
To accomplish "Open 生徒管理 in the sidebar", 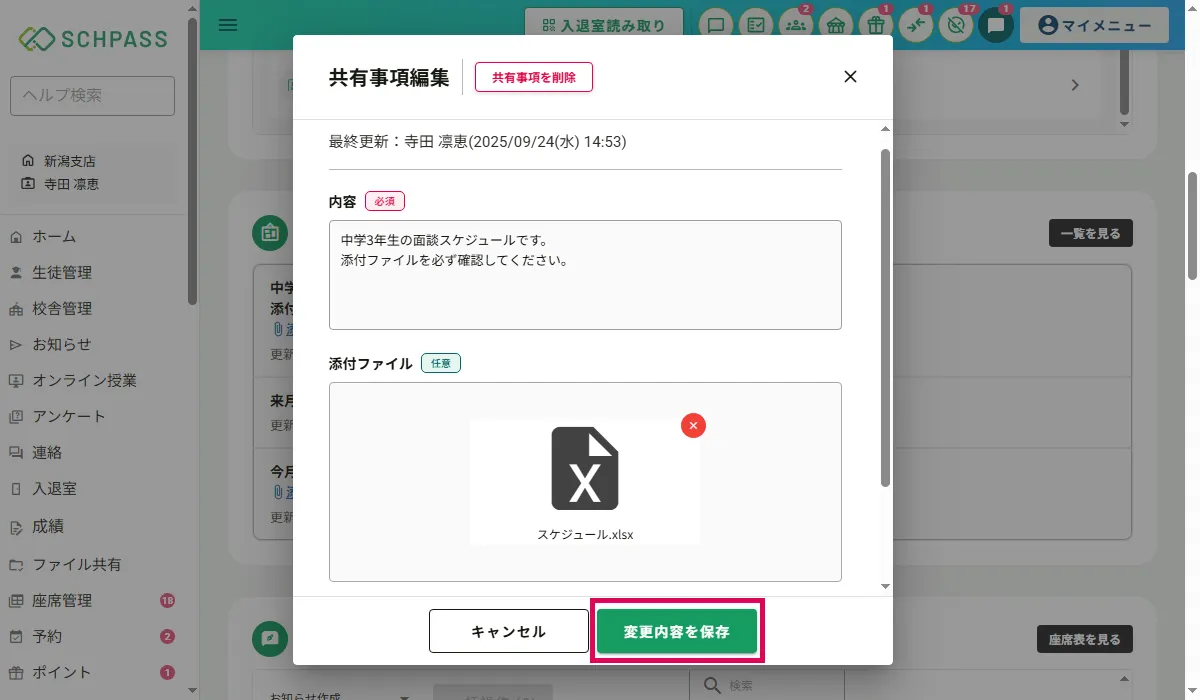I will tap(62, 272).
